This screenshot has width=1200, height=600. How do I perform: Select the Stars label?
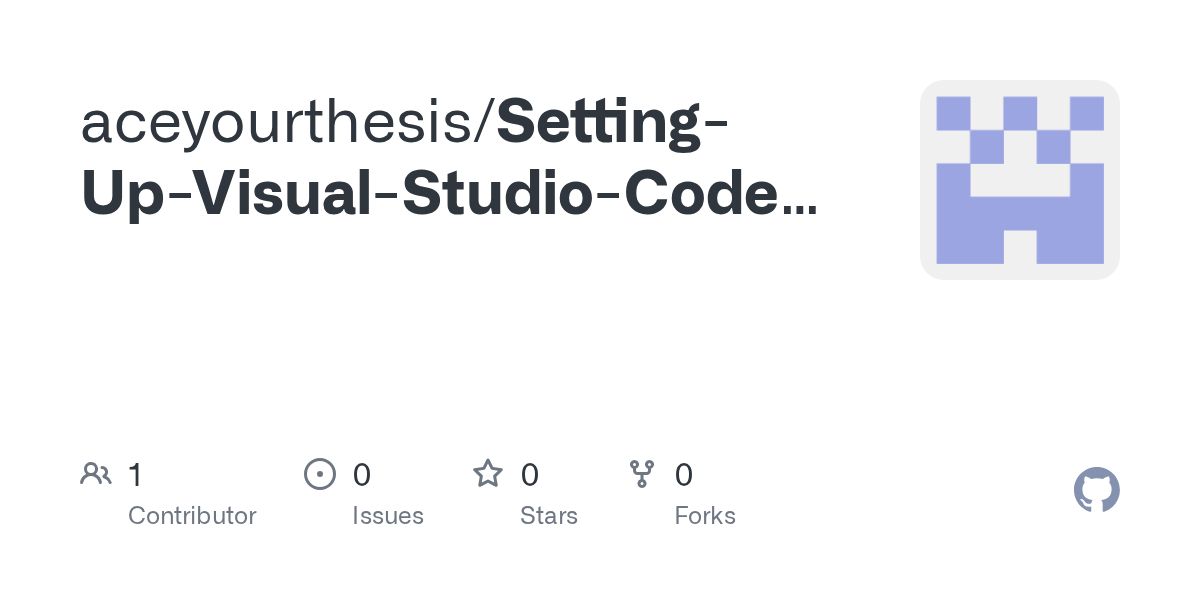[x=548, y=516]
